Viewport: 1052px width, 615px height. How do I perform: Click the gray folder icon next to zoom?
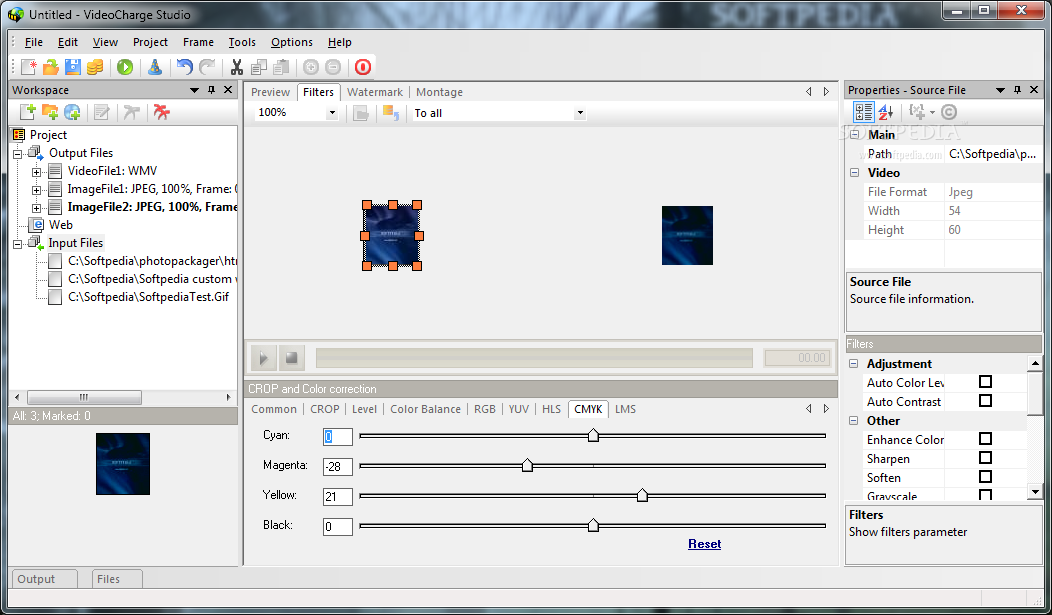(361, 113)
